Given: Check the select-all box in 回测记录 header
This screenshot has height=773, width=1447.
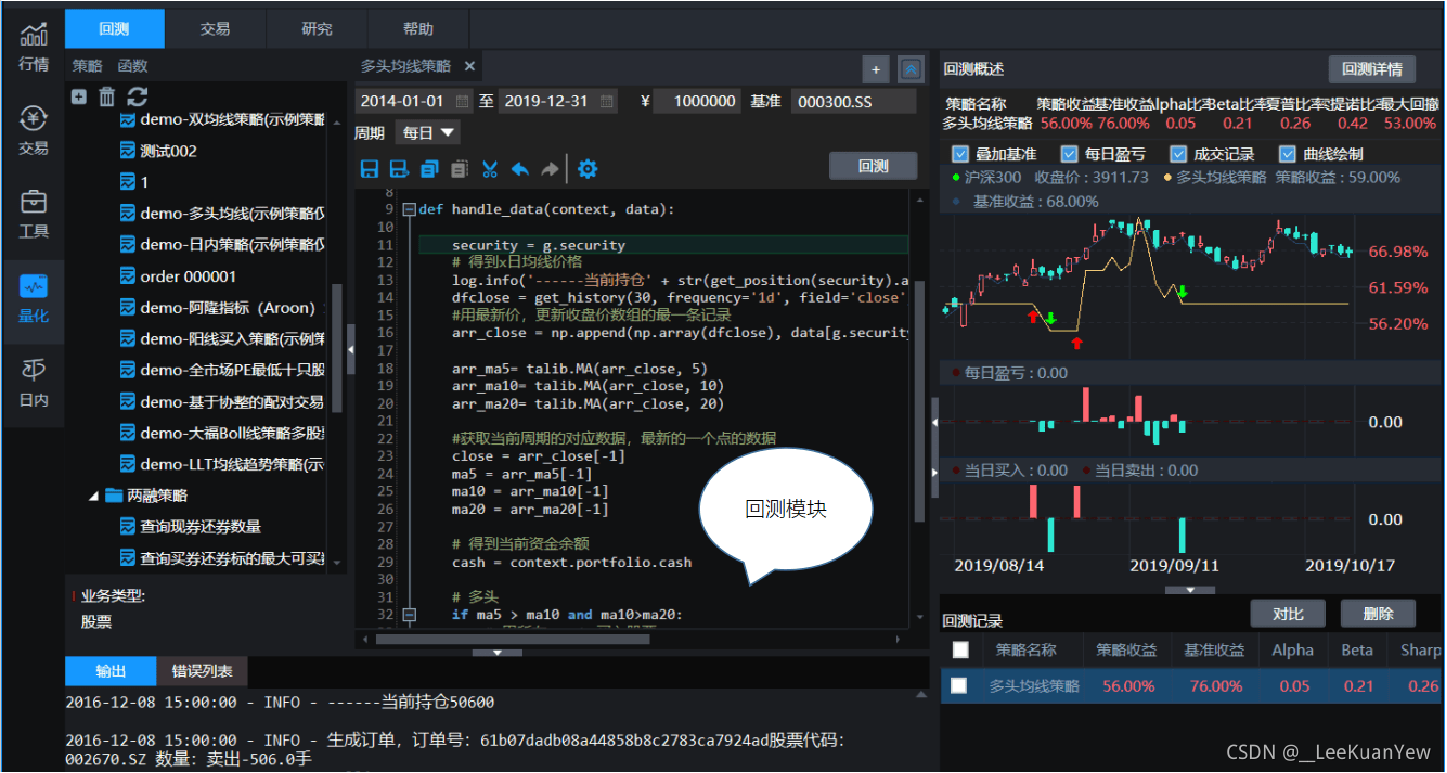Looking at the screenshot, I should point(961,650).
